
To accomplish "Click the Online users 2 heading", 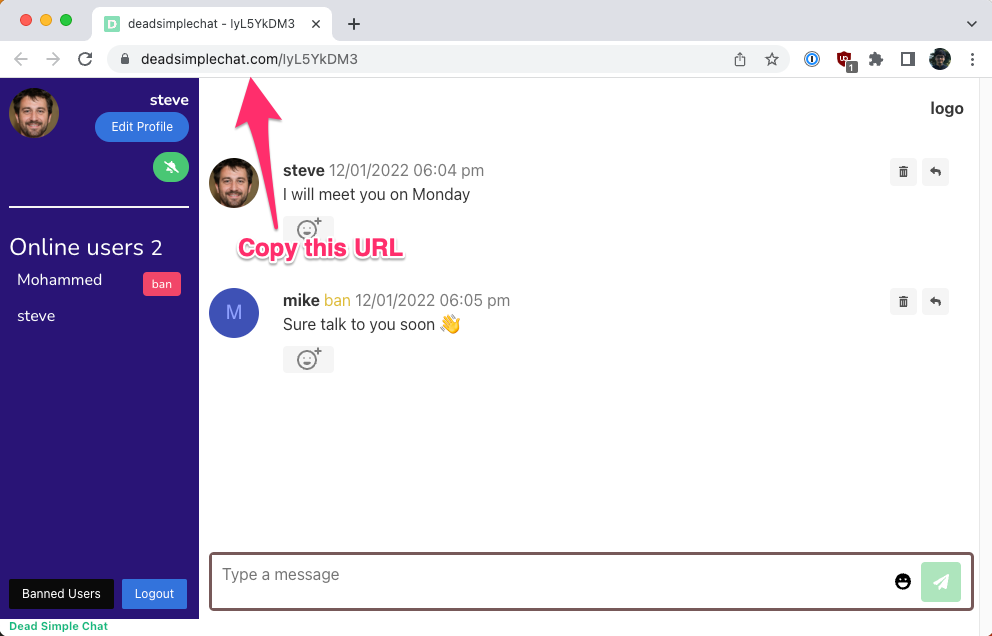I will [86, 247].
